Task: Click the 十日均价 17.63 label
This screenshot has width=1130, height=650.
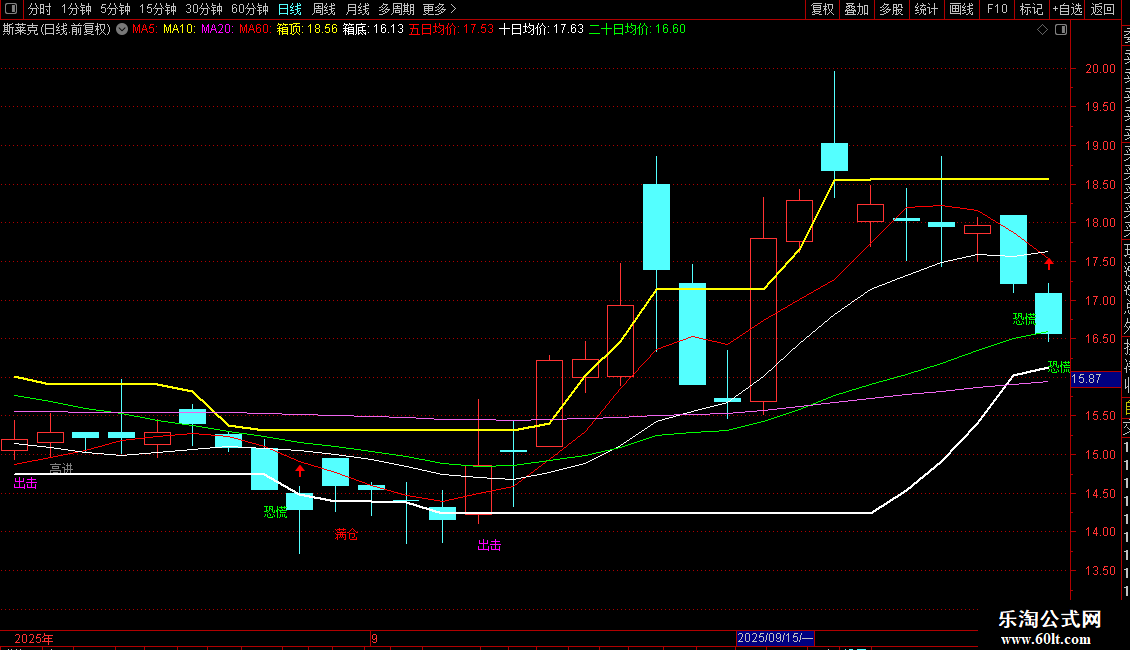Action: pos(541,29)
